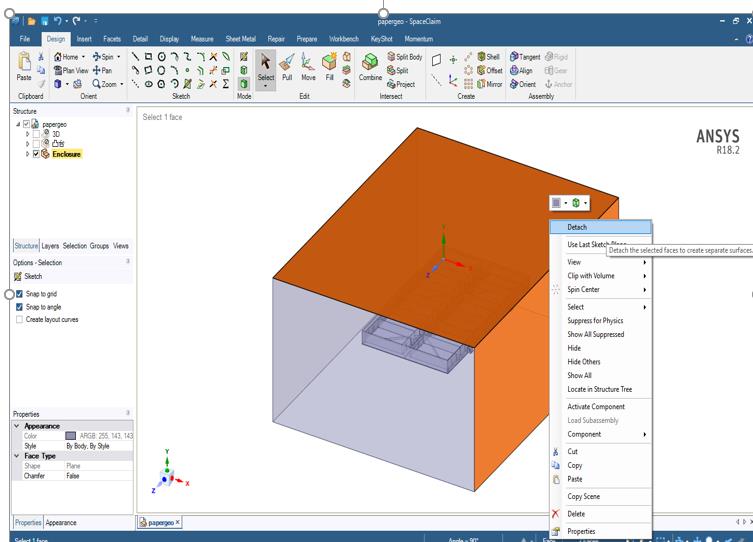Viewport: 753px width, 542px height.
Task: Open the View submenu arrow
Action: tap(644, 262)
